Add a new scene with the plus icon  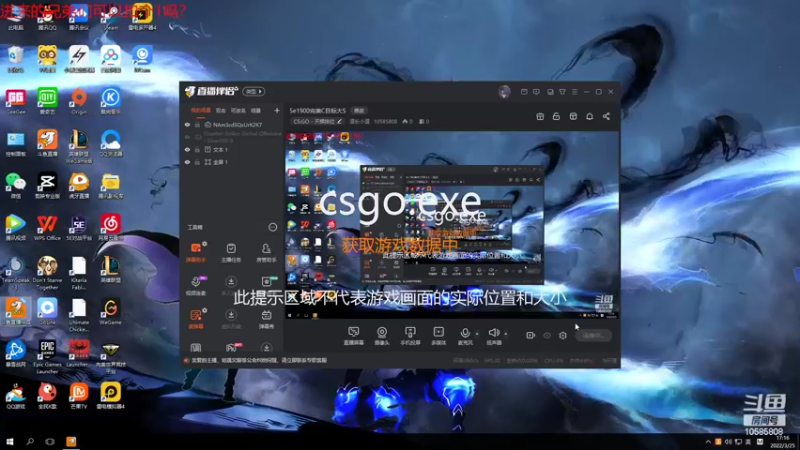click(277, 110)
